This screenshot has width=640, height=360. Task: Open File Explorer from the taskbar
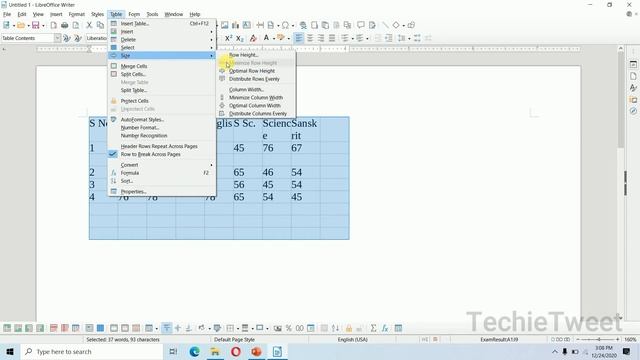tap(215, 351)
